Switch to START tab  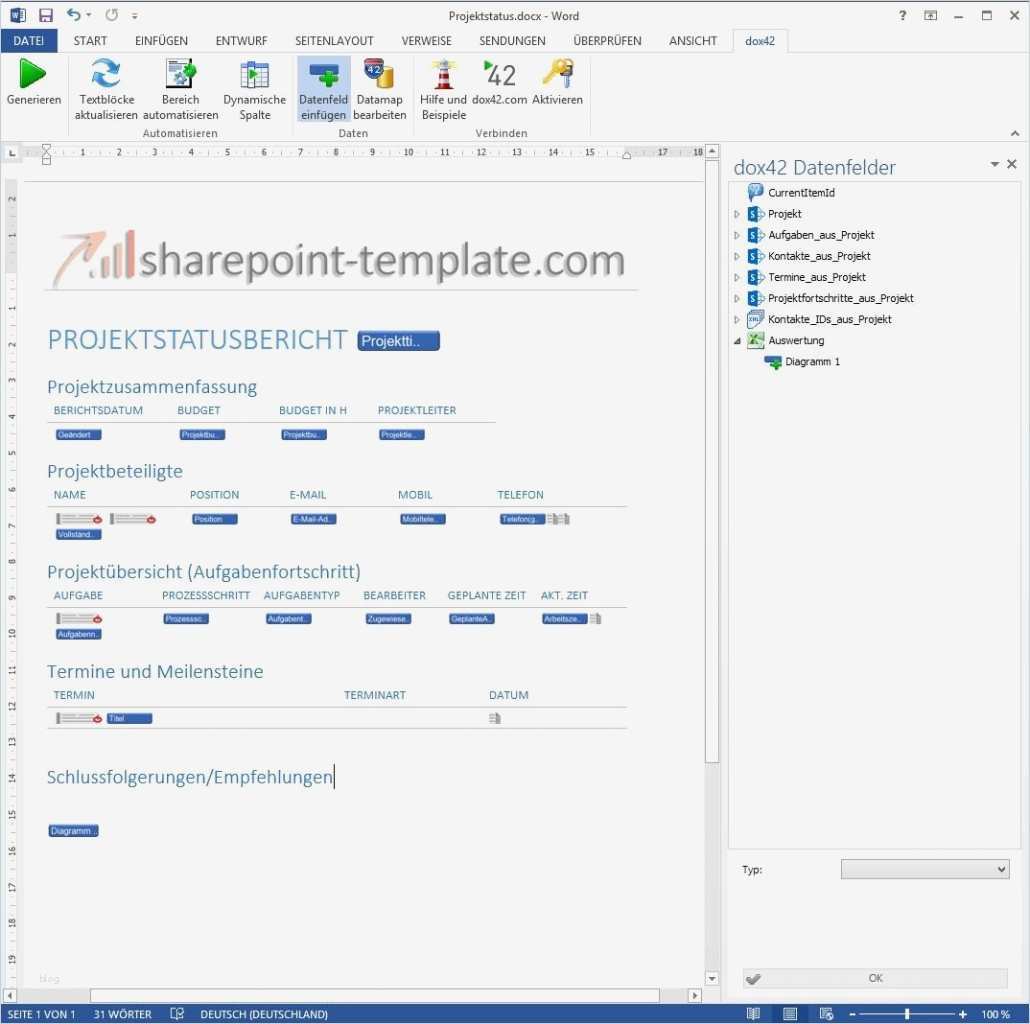tap(90, 41)
